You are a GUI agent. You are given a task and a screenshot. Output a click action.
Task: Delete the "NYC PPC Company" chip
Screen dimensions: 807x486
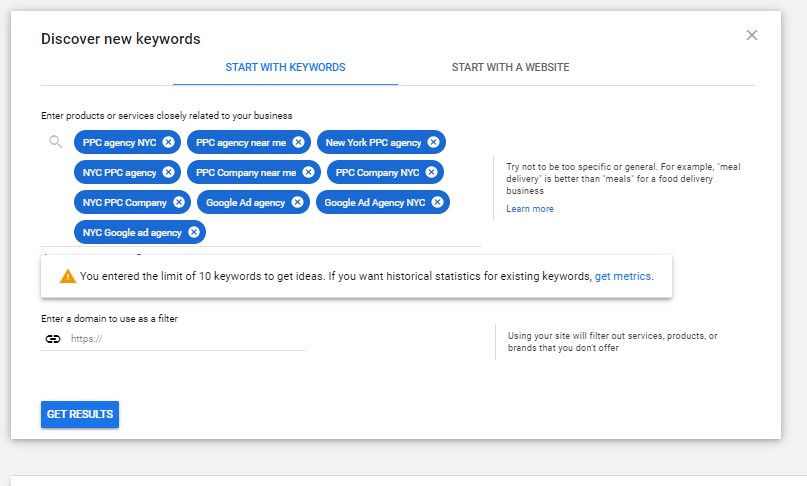click(x=179, y=202)
